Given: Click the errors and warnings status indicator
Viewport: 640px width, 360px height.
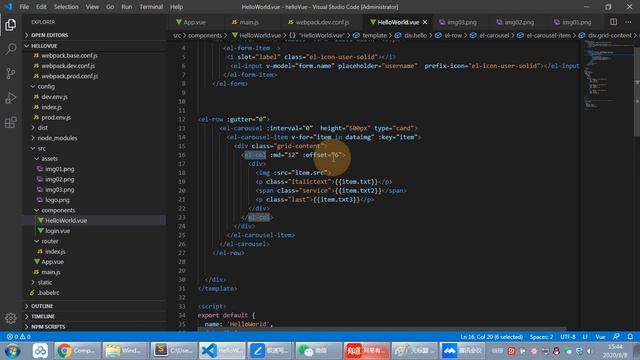Looking at the screenshot, I should click(18, 337).
